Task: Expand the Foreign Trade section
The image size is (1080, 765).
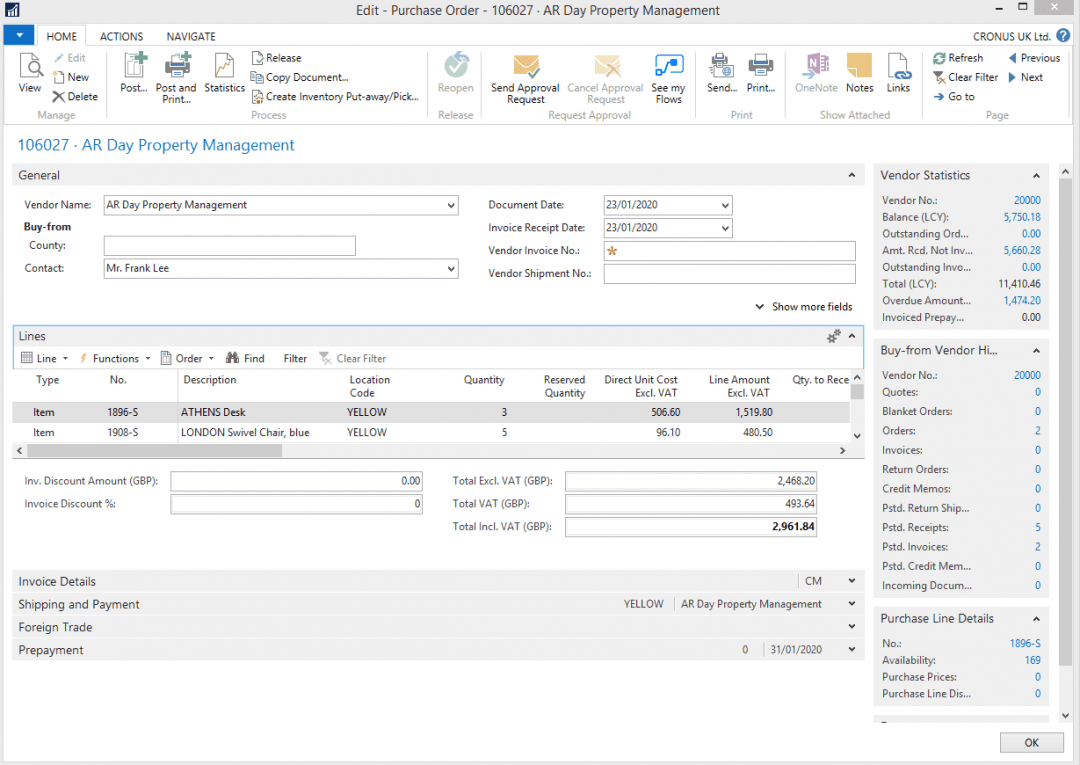Action: [x=850, y=626]
